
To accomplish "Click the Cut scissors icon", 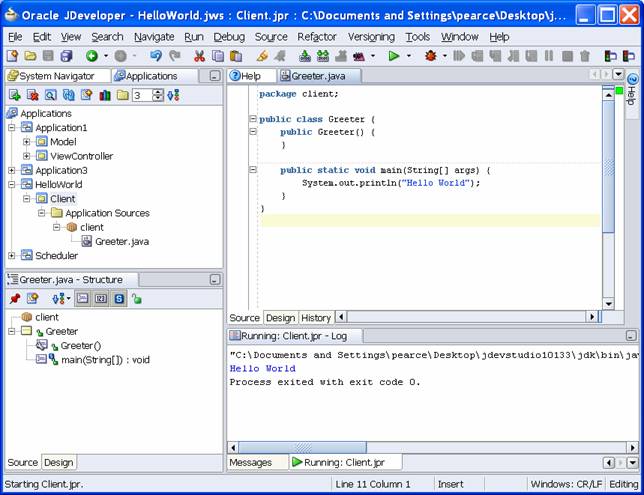I will [x=200, y=55].
